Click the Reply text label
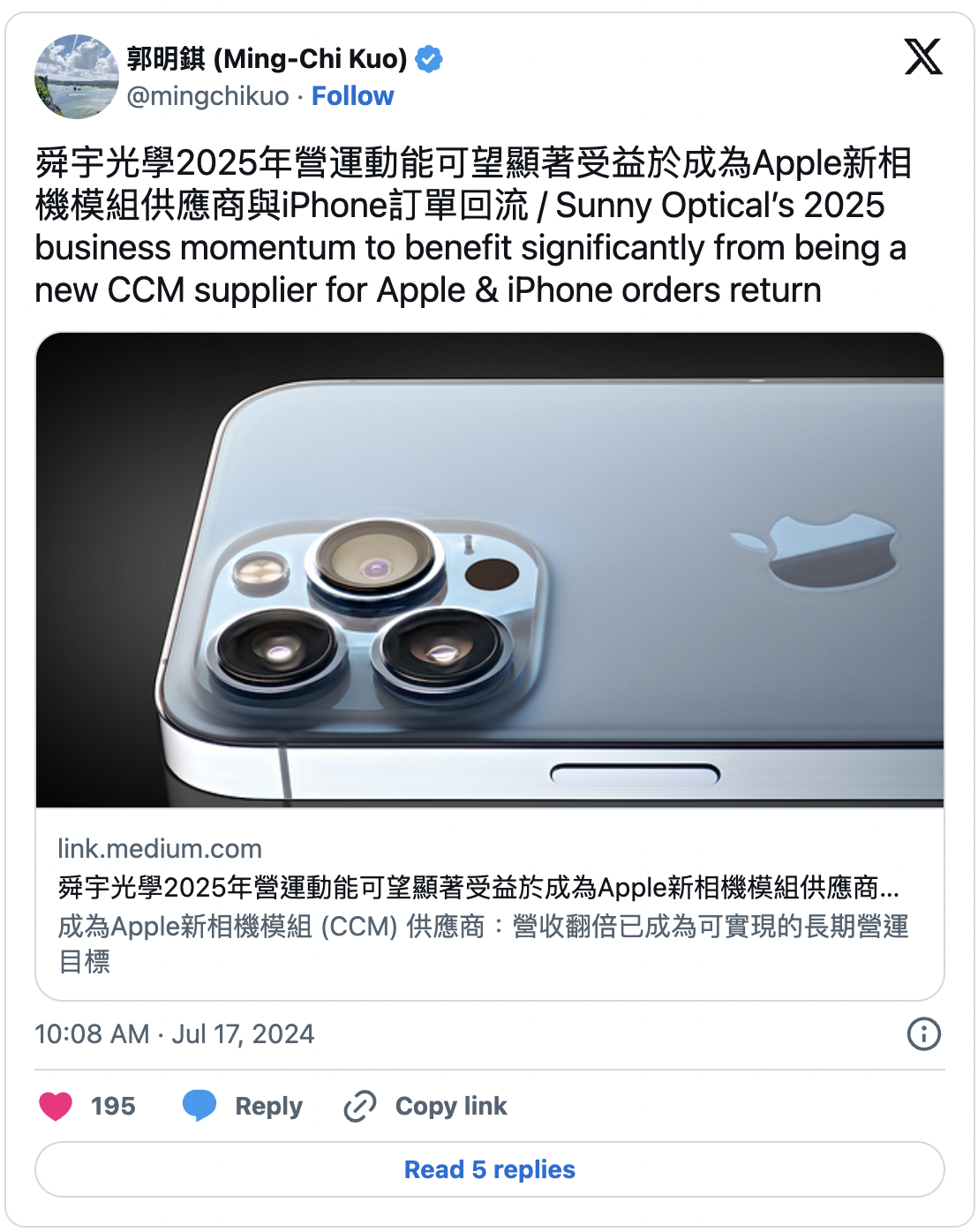Image resolution: width=978 pixels, height=1232 pixels. click(268, 1106)
